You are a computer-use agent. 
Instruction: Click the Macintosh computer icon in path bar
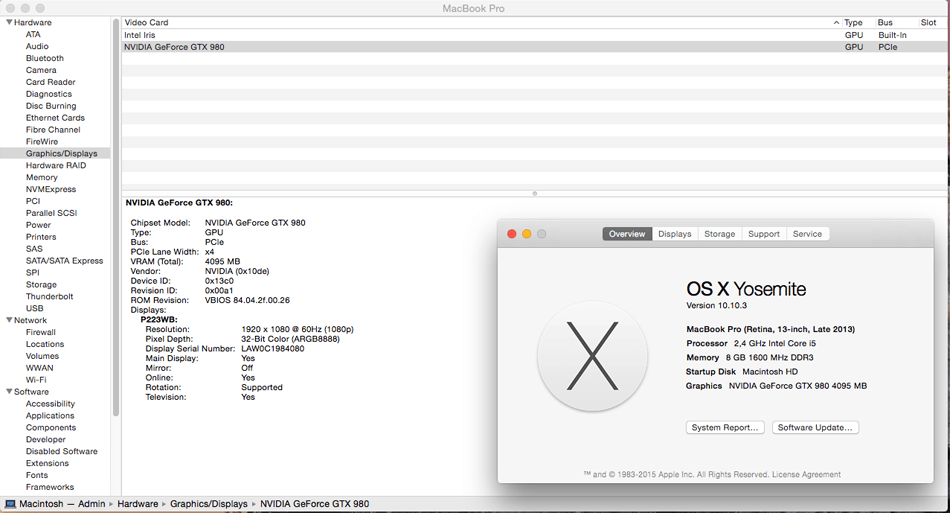pos(10,504)
